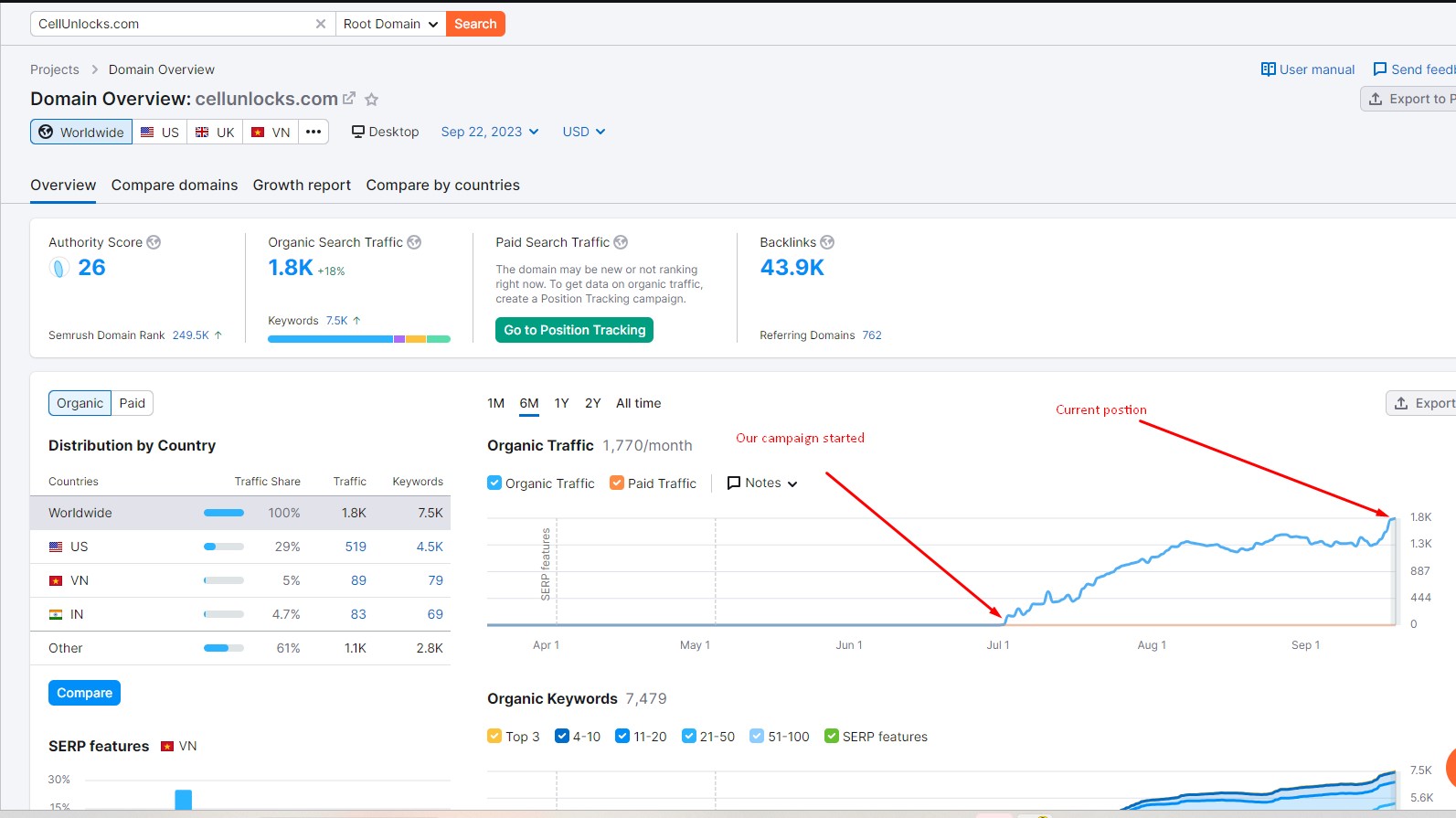Open the User manual book icon

(1268, 69)
